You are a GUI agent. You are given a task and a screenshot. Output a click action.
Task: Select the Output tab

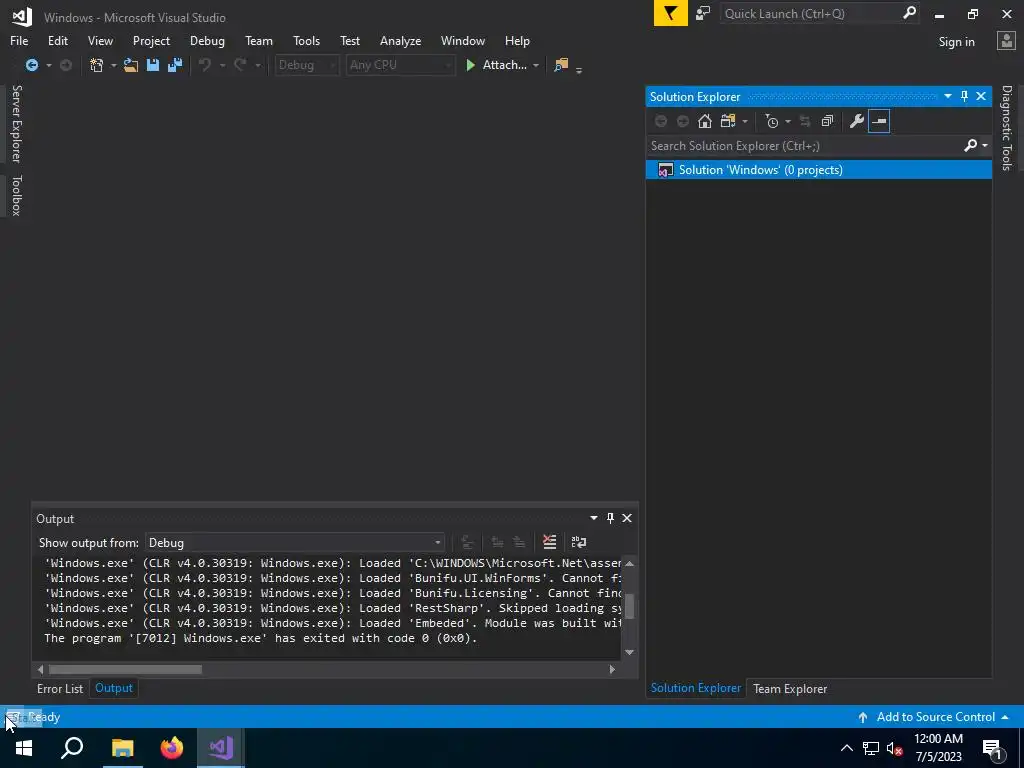[x=114, y=688]
